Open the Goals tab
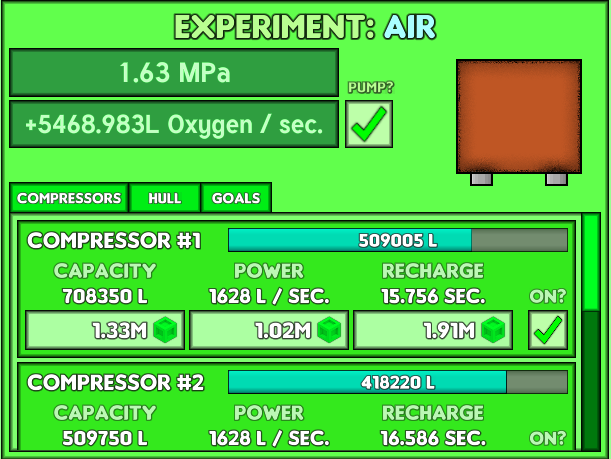This screenshot has height=459, width=611. coord(236,198)
